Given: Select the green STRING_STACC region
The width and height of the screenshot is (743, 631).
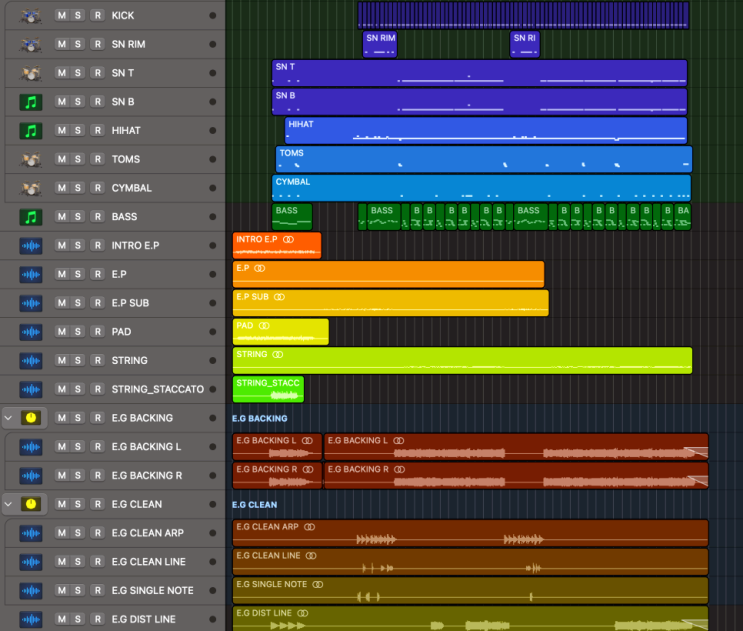Looking at the screenshot, I should (268, 389).
